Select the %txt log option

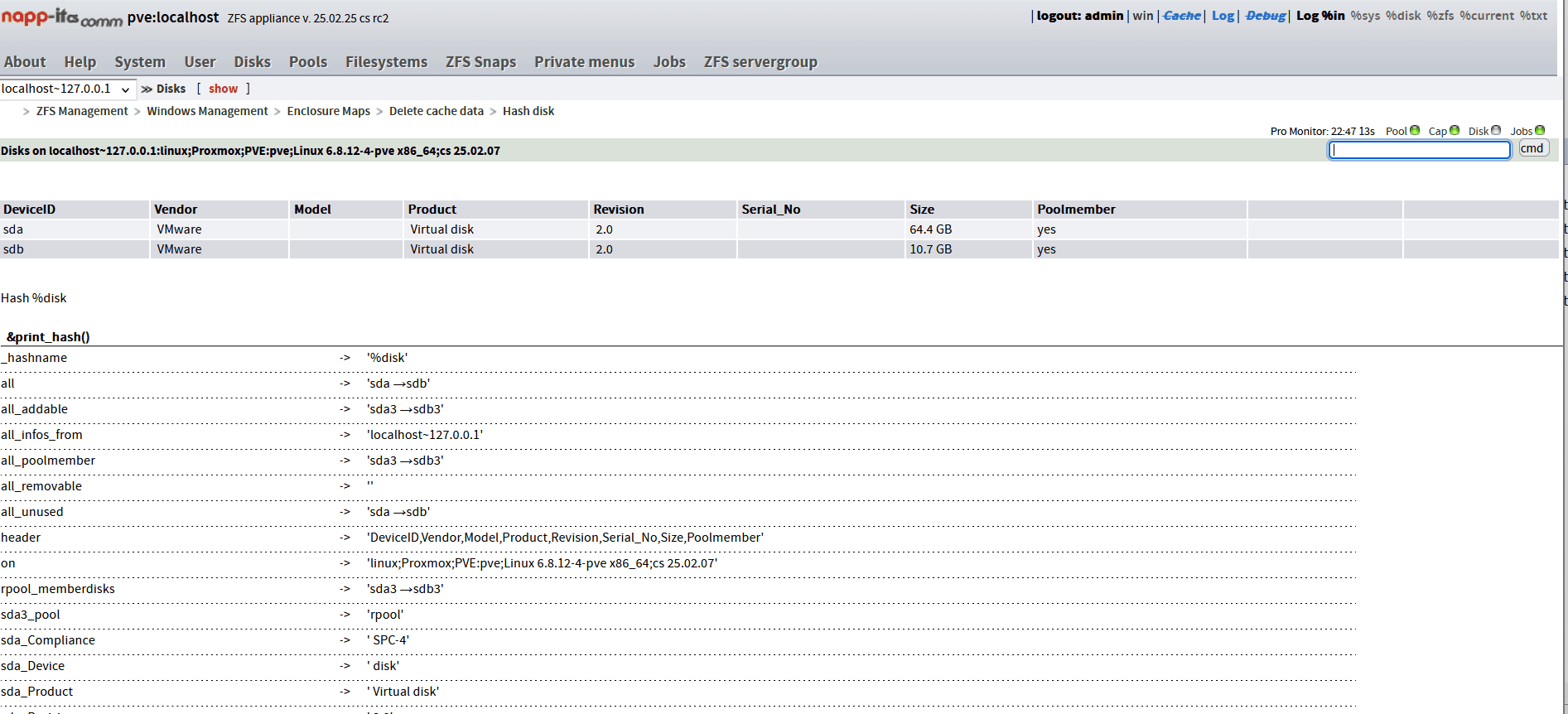(x=1533, y=16)
